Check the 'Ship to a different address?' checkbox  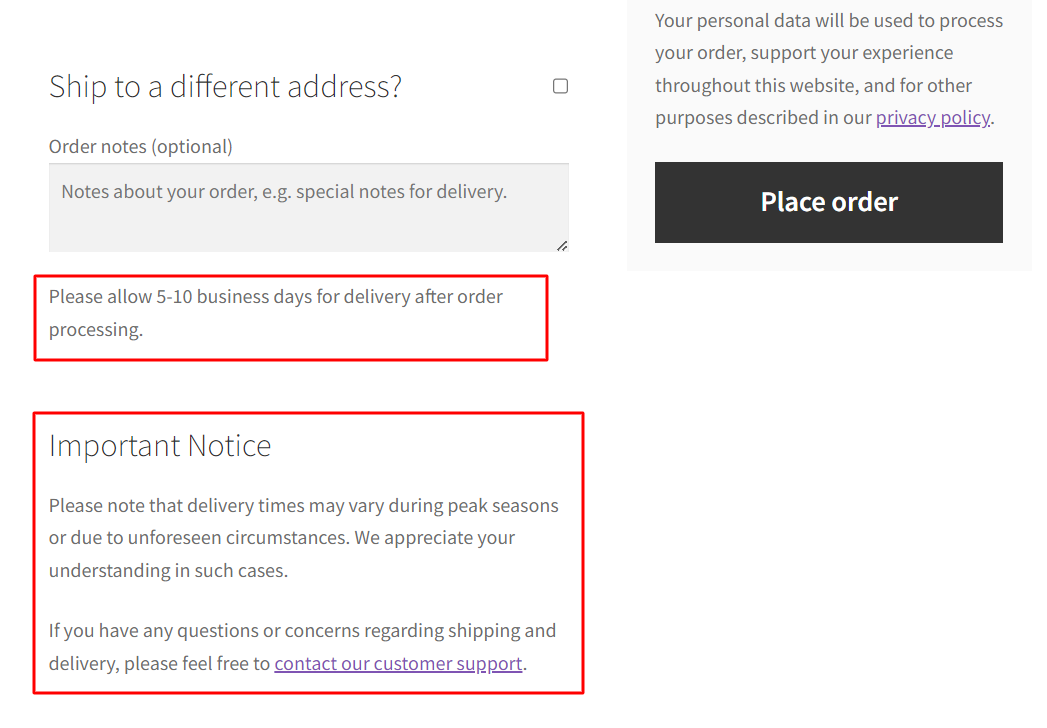(x=560, y=86)
